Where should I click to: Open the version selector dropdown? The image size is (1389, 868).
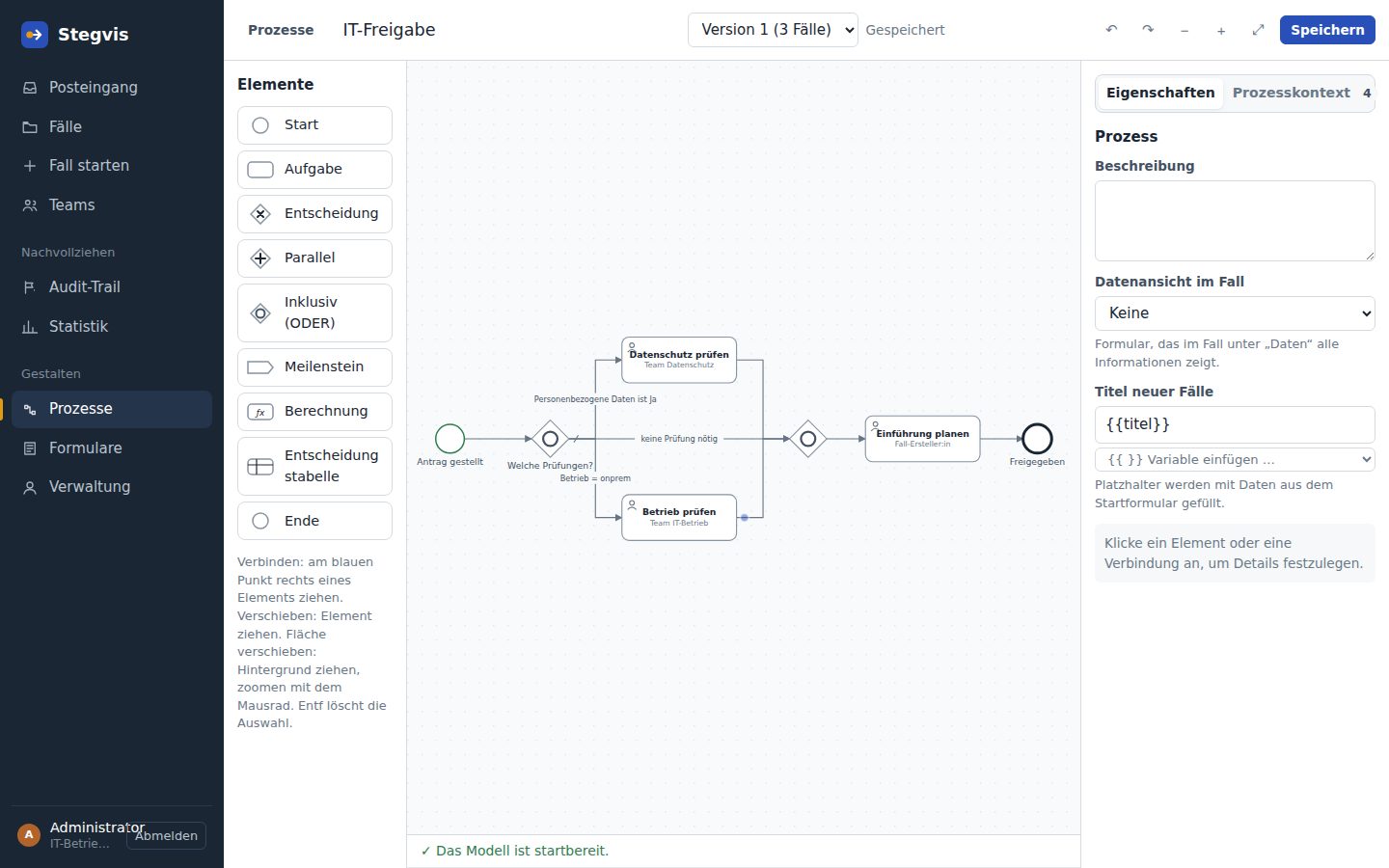pyautogui.click(x=773, y=30)
